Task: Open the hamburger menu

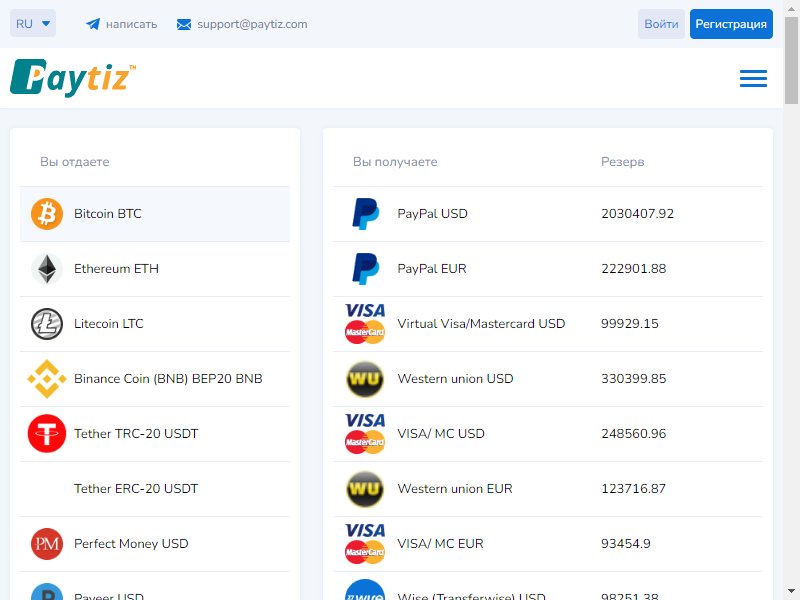Action: tap(754, 78)
